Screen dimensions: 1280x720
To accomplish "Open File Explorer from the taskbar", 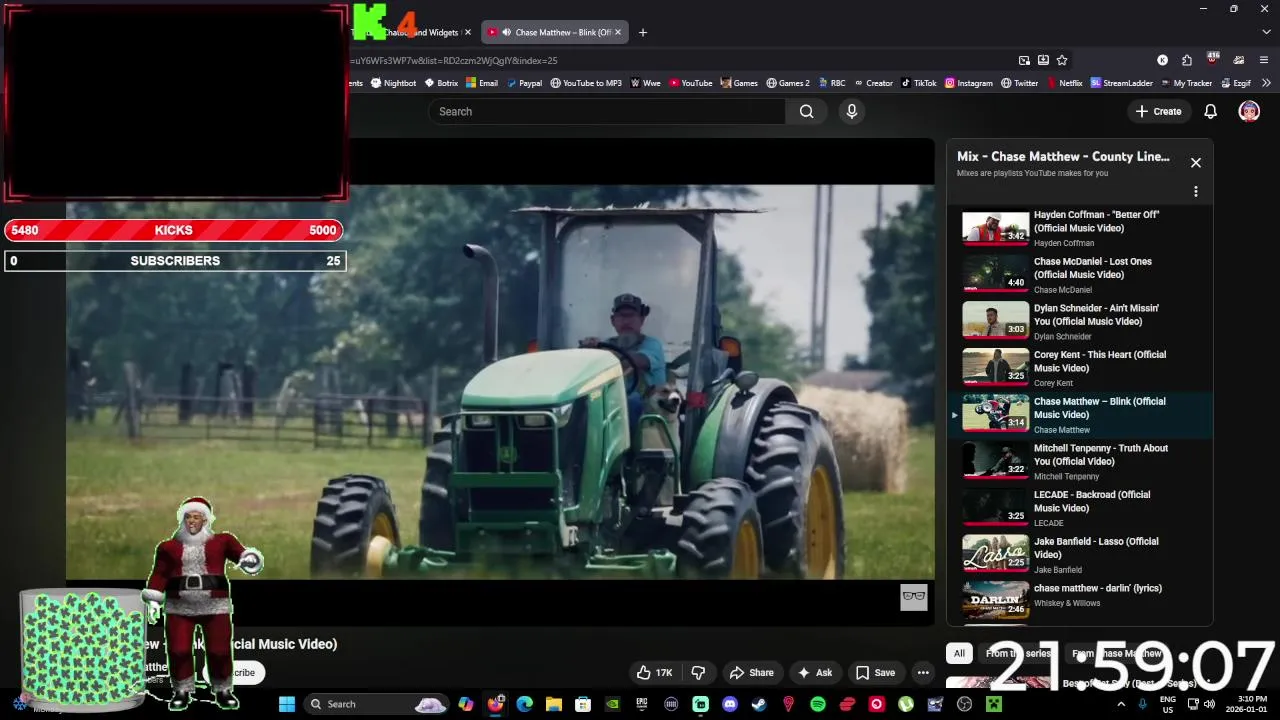I will [x=553, y=704].
